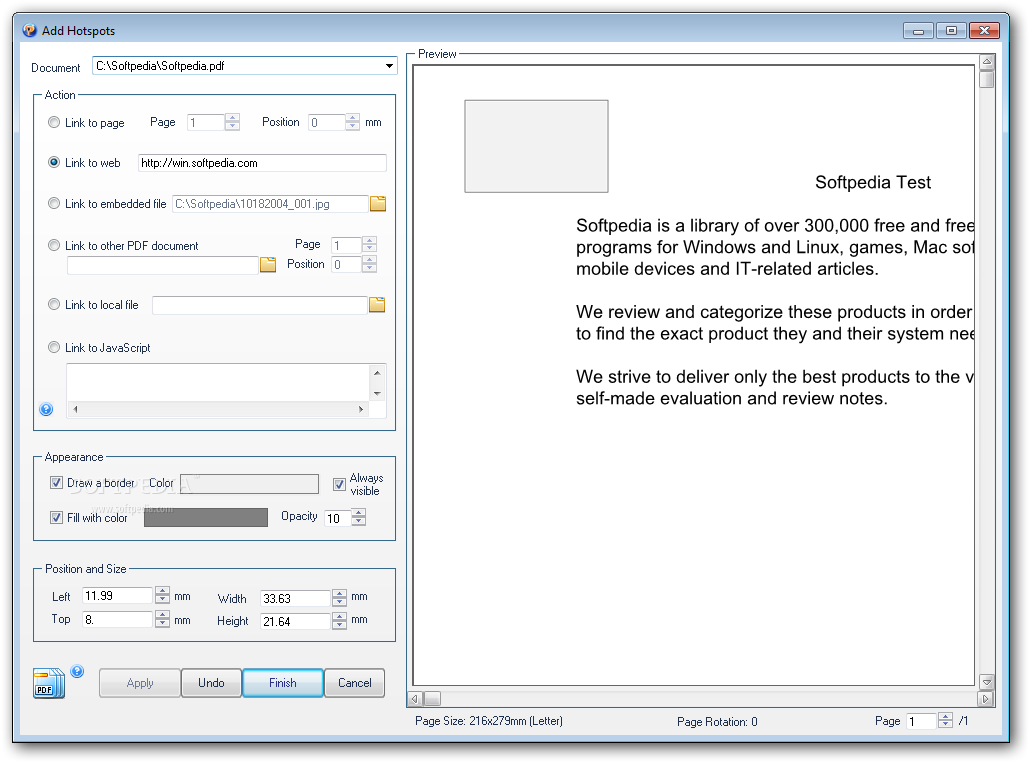Viewport: 1030px width, 763px height.
Task: Adjust preview Page number stepper
Action: point(945,720)
